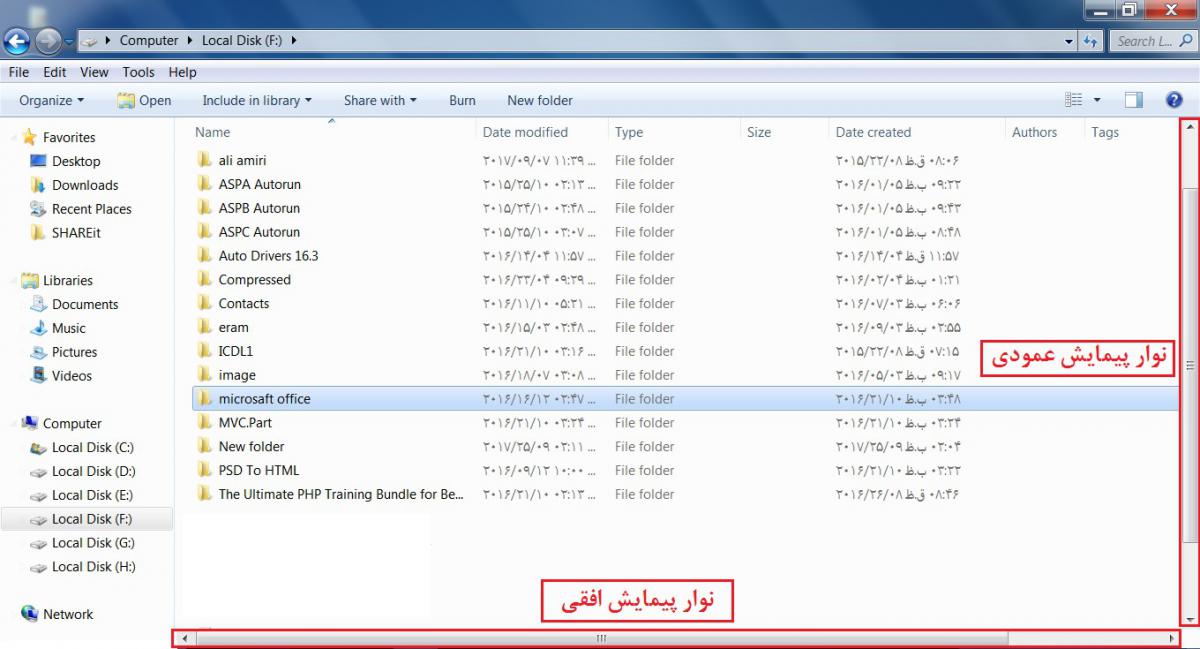Open the Change your view dropdown arrow
This screenshot has height=649, width=1200.
click(1097, 100)
